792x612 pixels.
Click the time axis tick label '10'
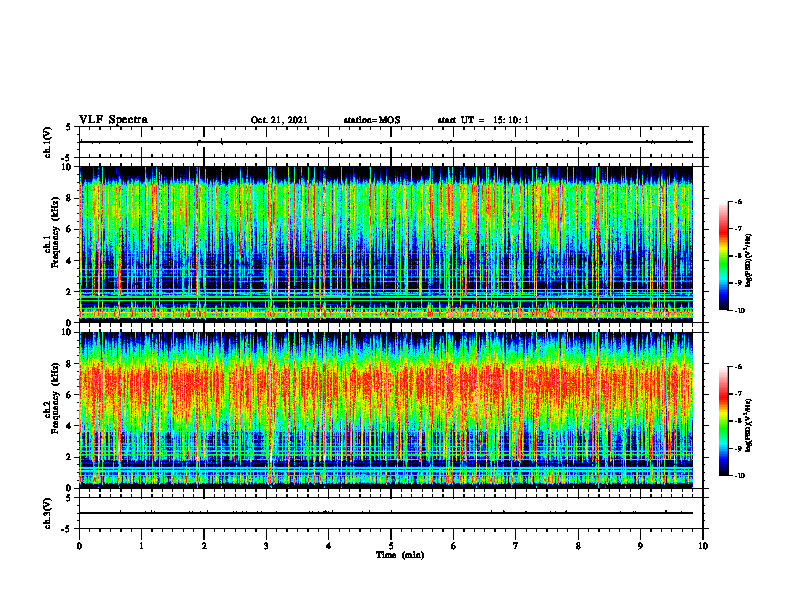pyautogui.click(x=703, y=546)
